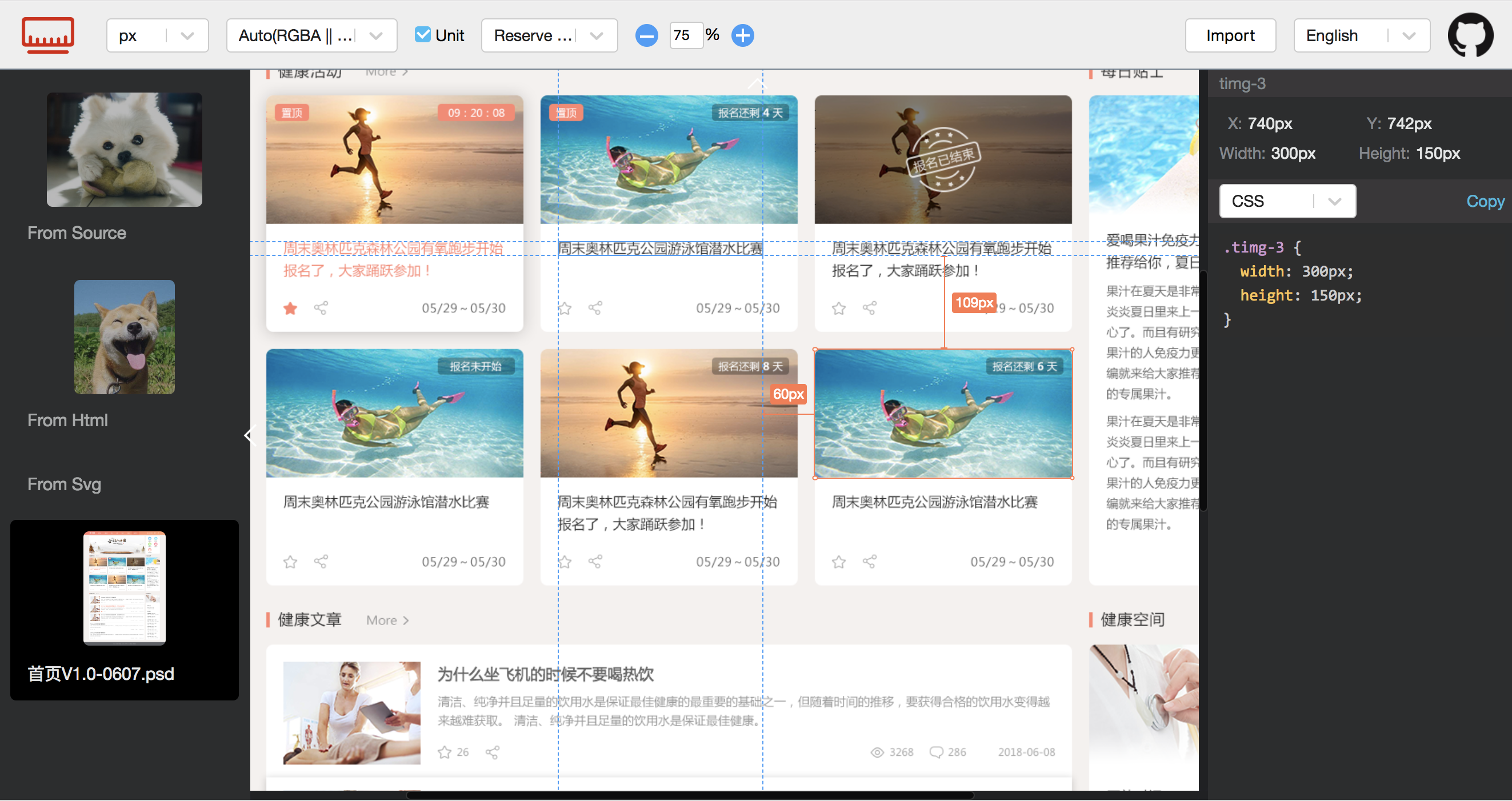Click the filled red star on first card
Image resolution: width=1512 pixels, height=801 pixels.
[290, 308]
